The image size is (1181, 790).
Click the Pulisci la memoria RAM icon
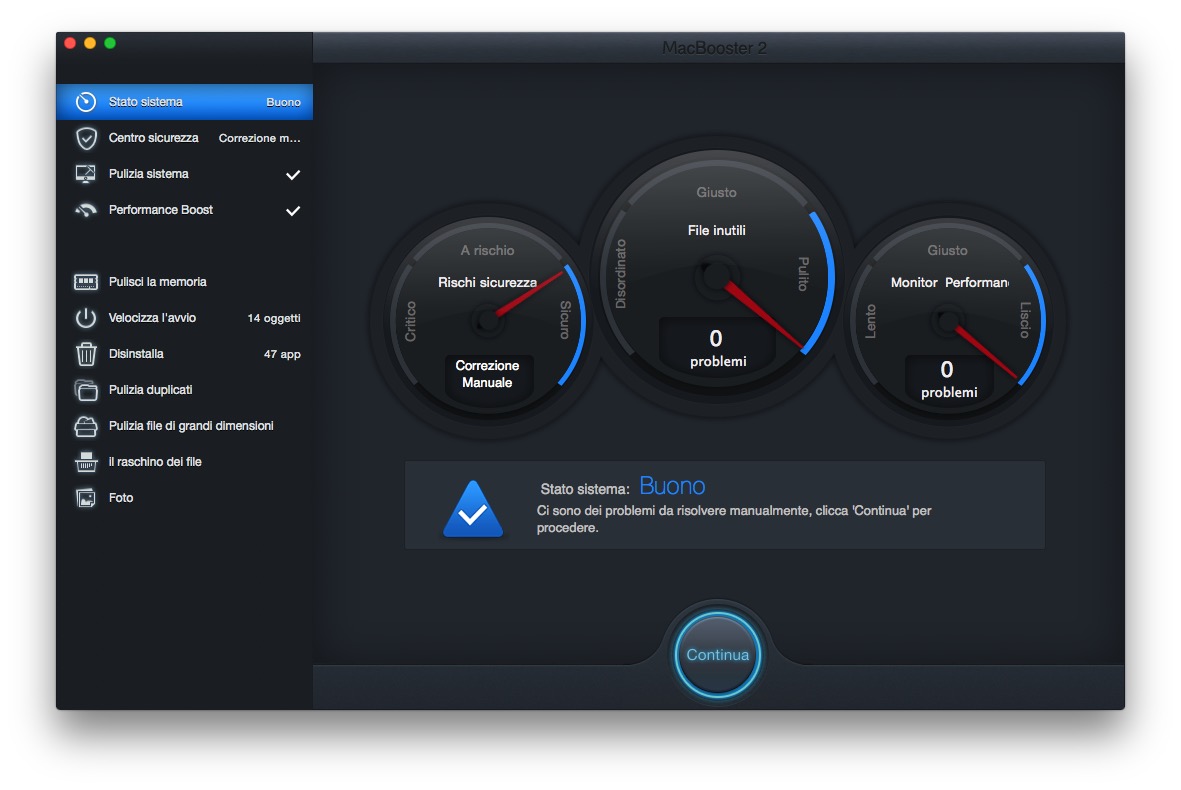[86, 282]
